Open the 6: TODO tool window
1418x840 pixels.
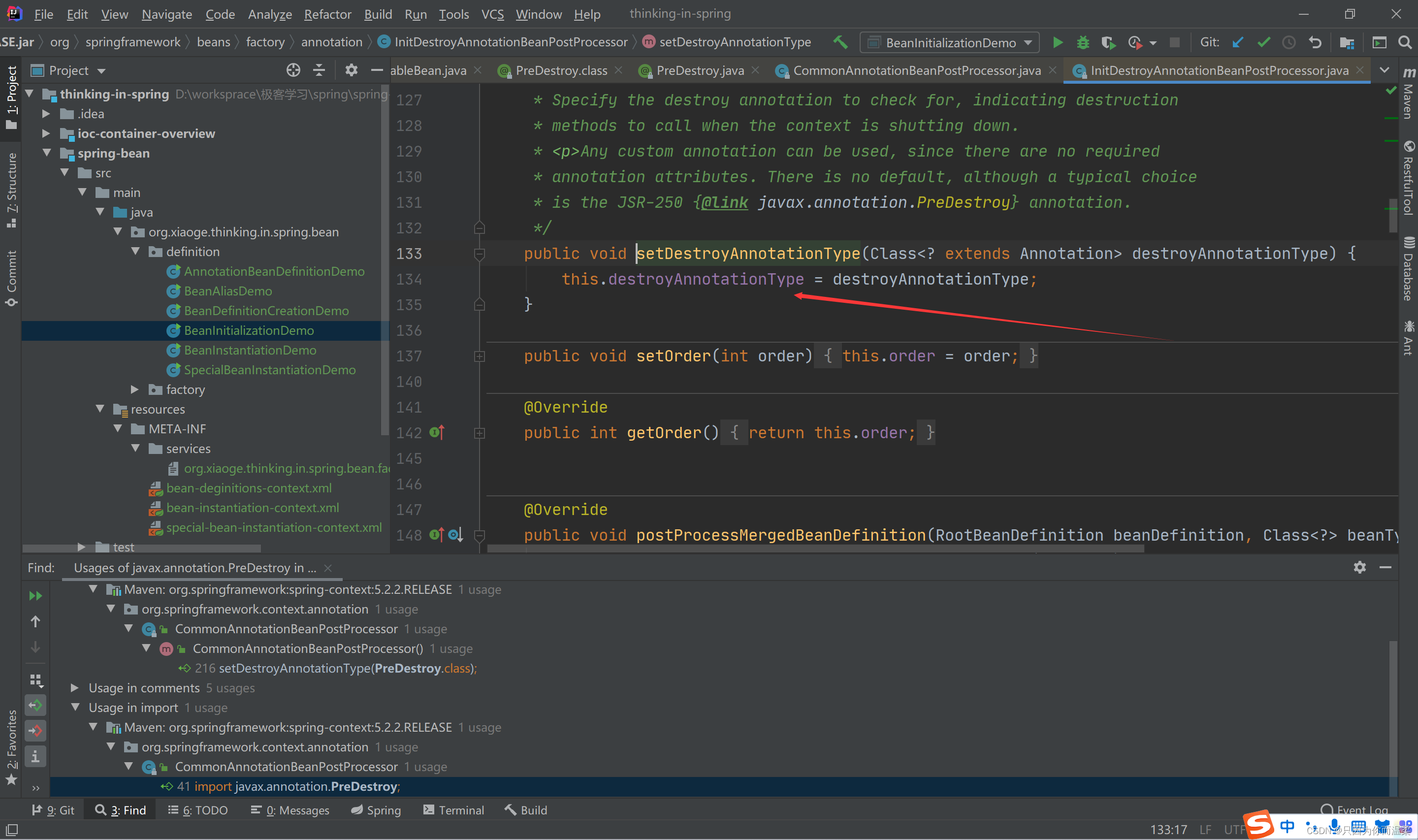(198, 810)
